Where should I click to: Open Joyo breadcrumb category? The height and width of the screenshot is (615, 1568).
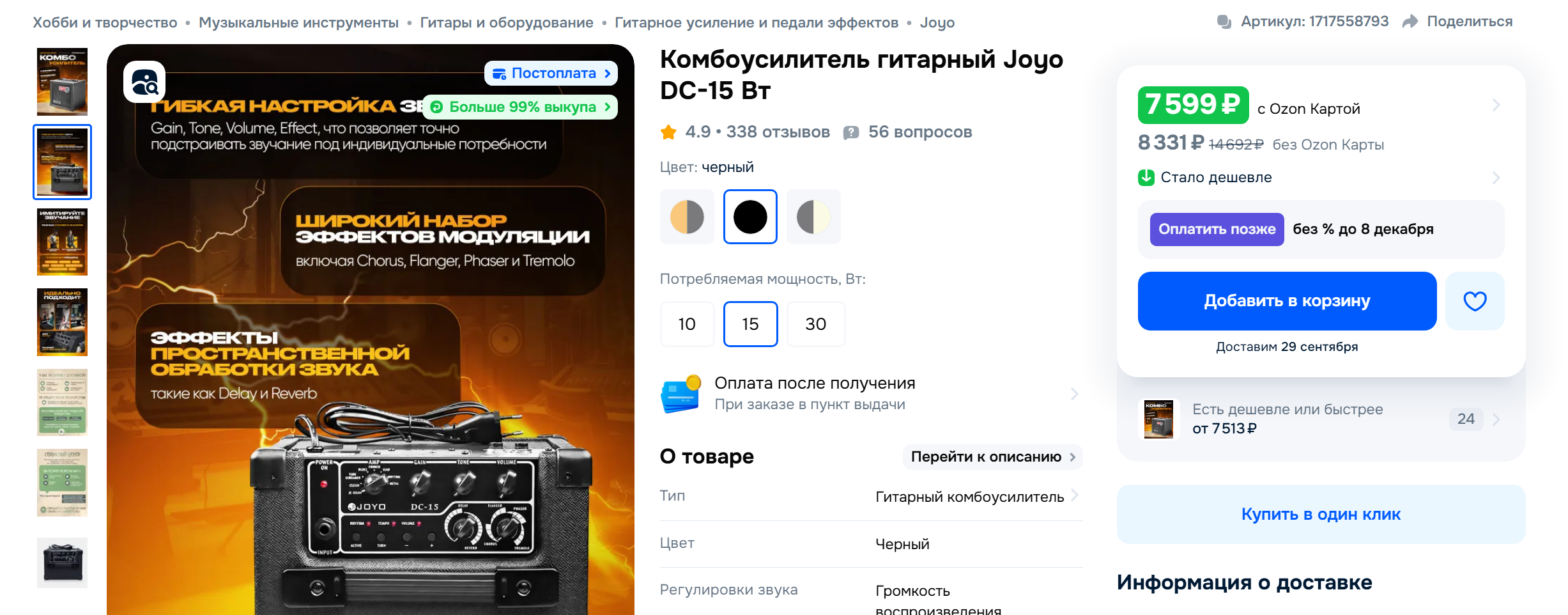point(937,22)
